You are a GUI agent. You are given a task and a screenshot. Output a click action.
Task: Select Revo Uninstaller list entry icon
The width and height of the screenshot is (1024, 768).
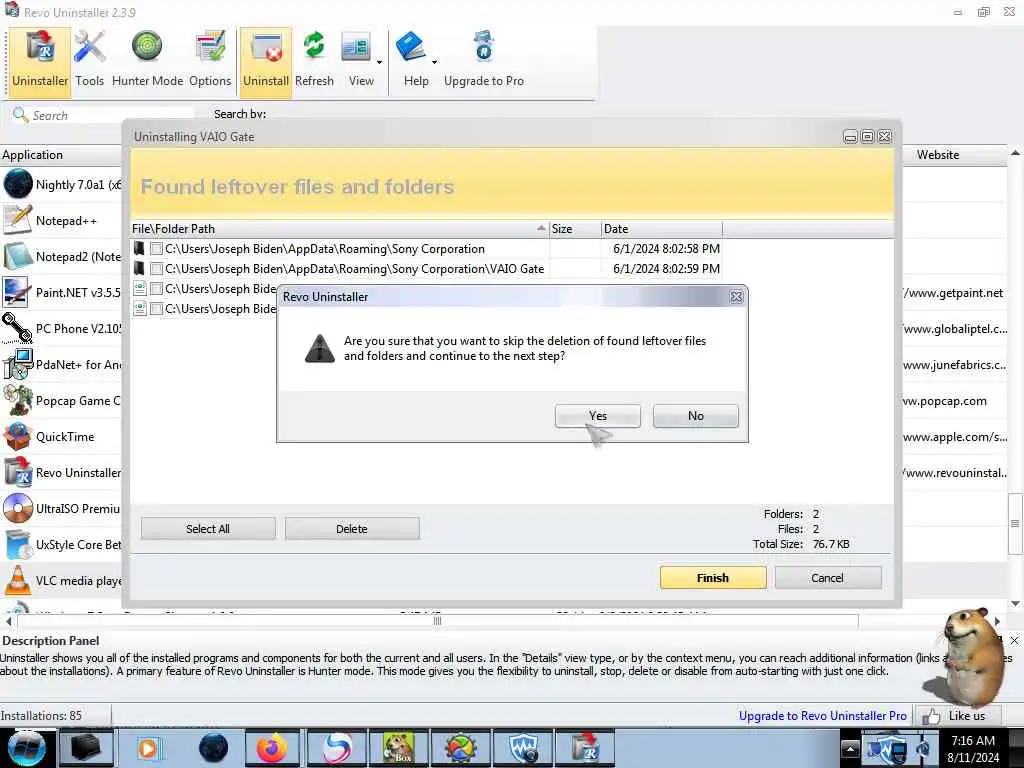(18, 472)
